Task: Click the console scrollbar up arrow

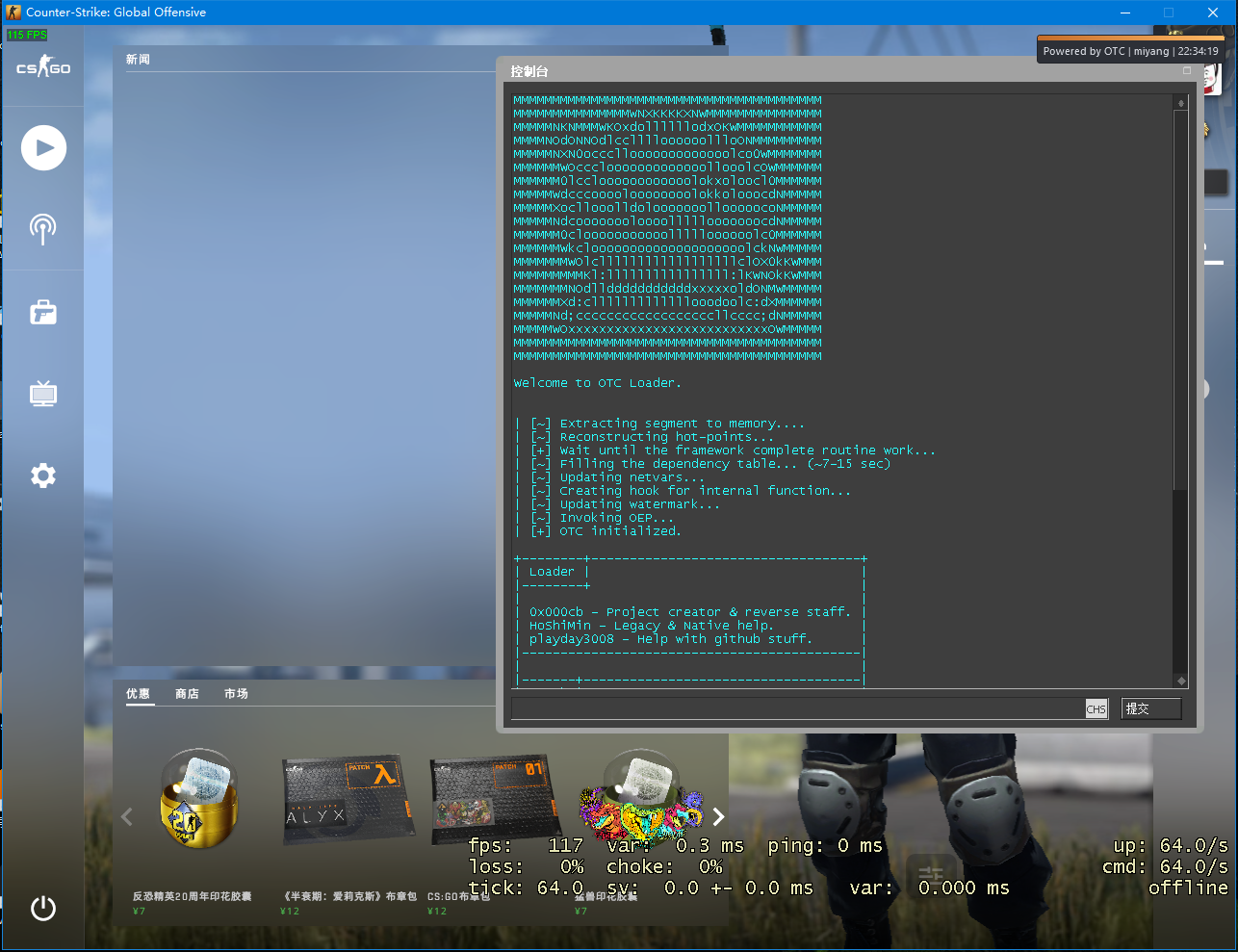Action: click(1180, 102)
